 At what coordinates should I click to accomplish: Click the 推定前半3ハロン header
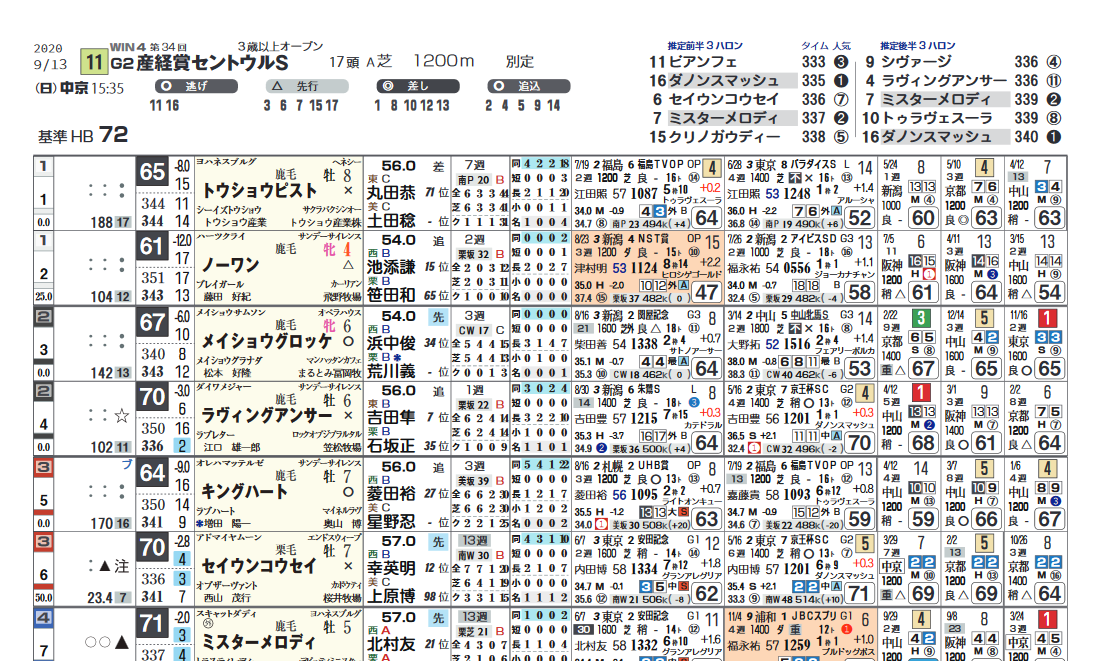pos(705,46)
